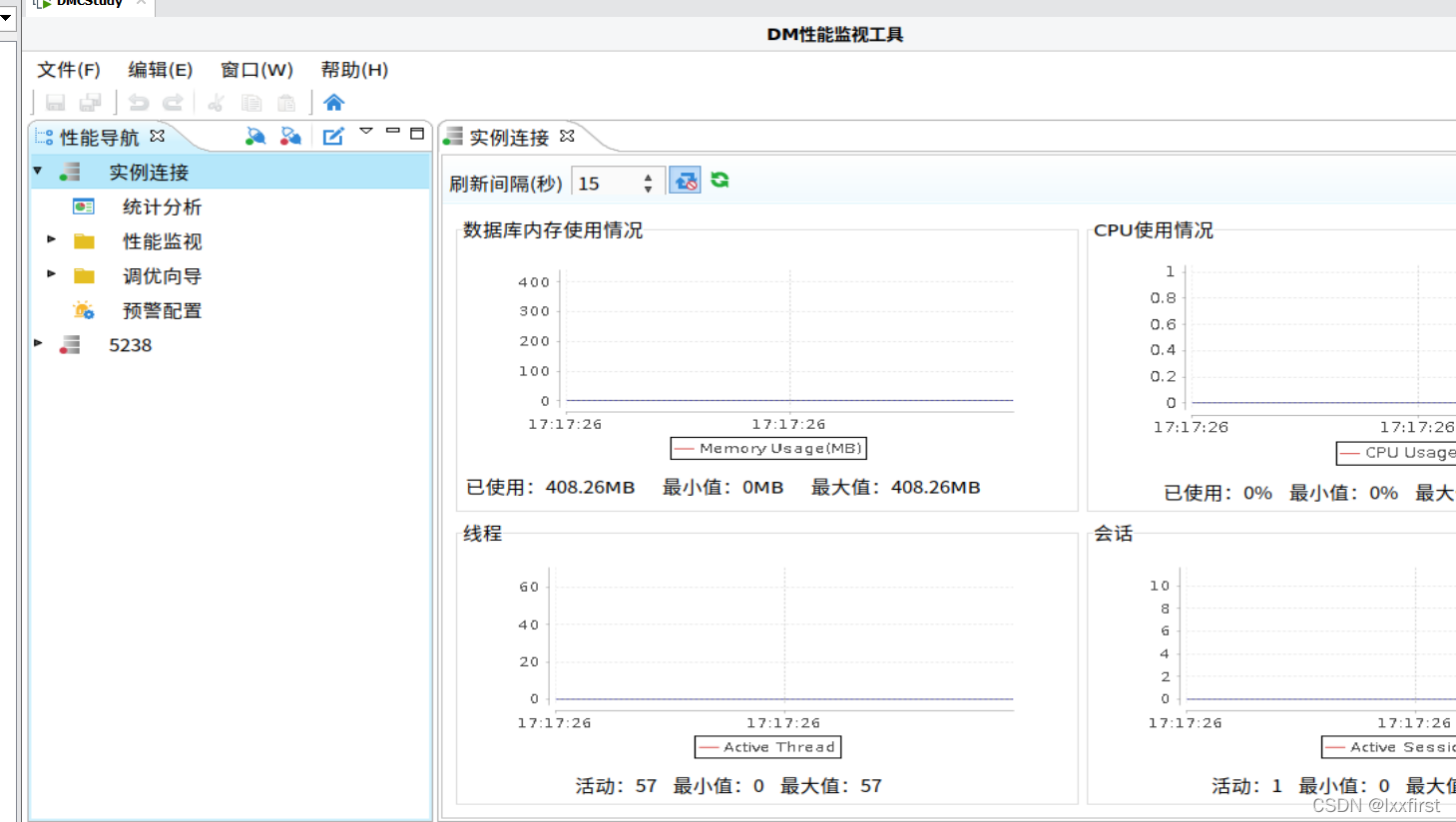Click the 最大值: 57 thread value
This screenshot has height=822, width=1456.
831,786
